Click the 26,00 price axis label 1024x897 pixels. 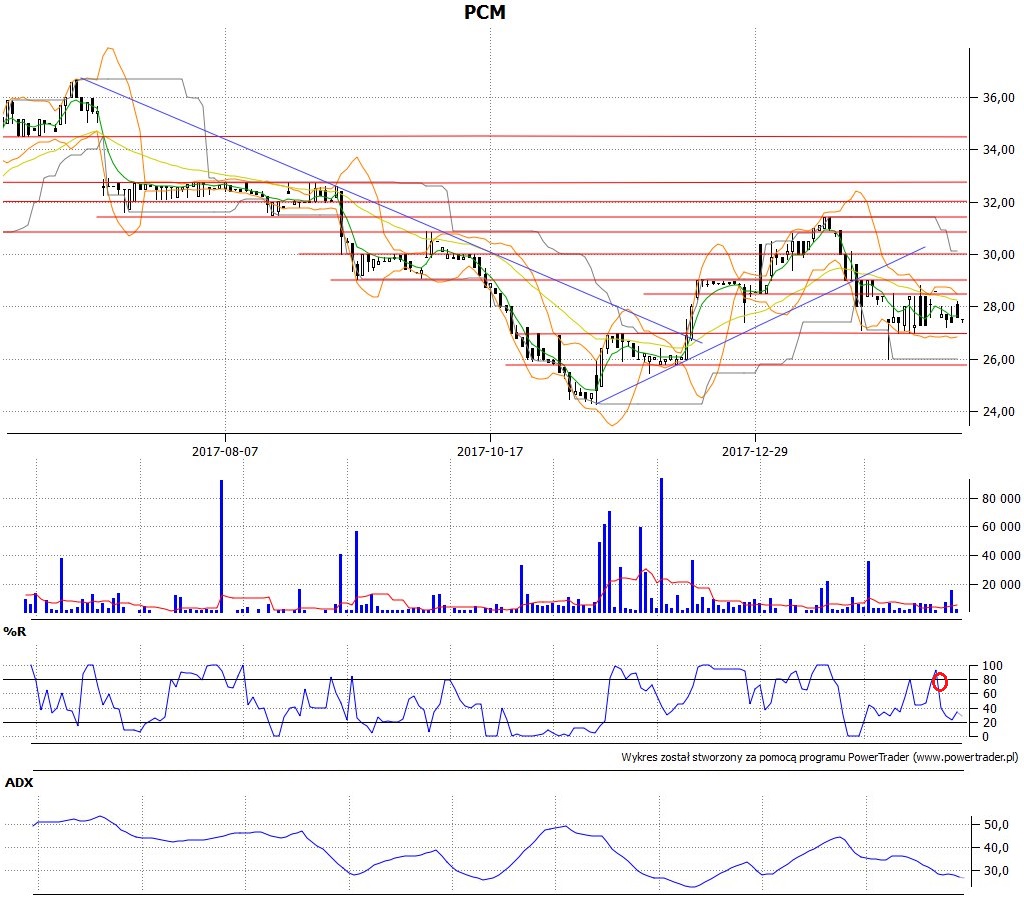(x=999, y=359)
